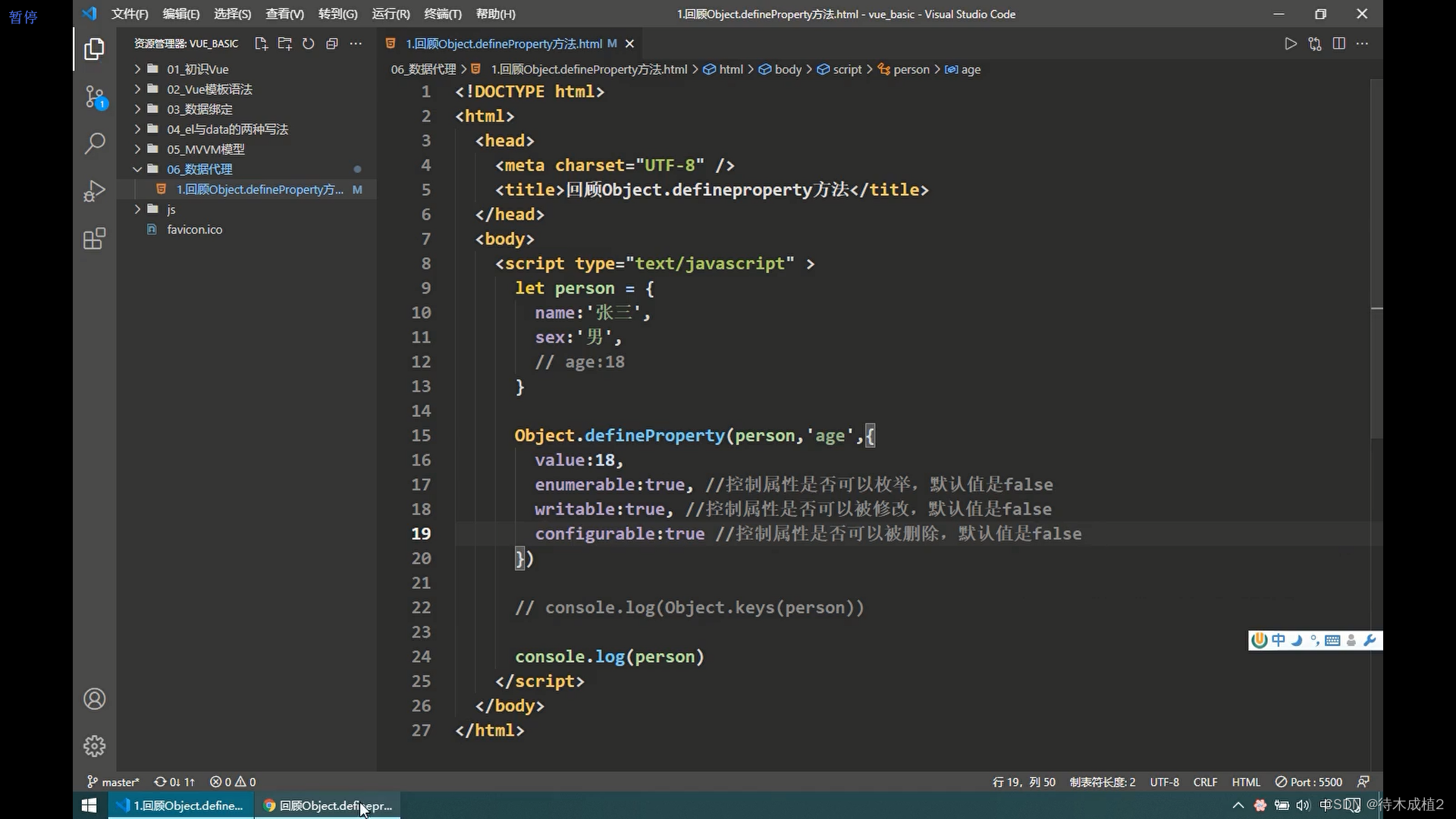Switch to VS Code taskbar window
Screen dimensions: 1456x819
coord(180,805)
